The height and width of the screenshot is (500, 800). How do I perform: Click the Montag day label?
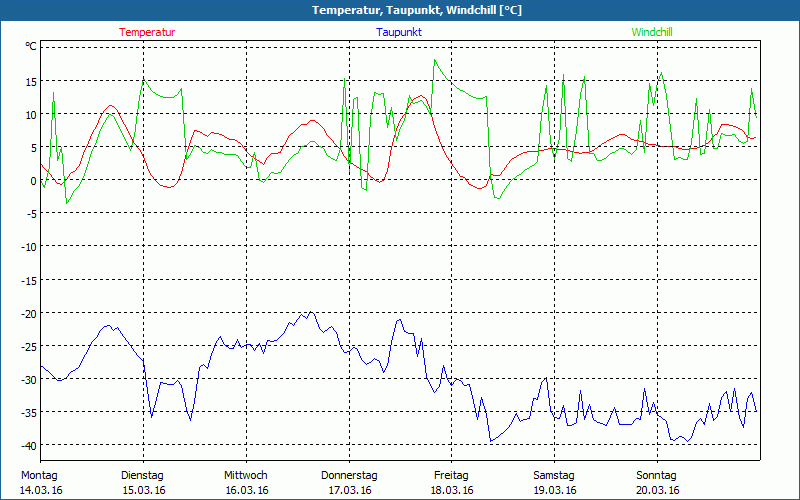point(39,475)
